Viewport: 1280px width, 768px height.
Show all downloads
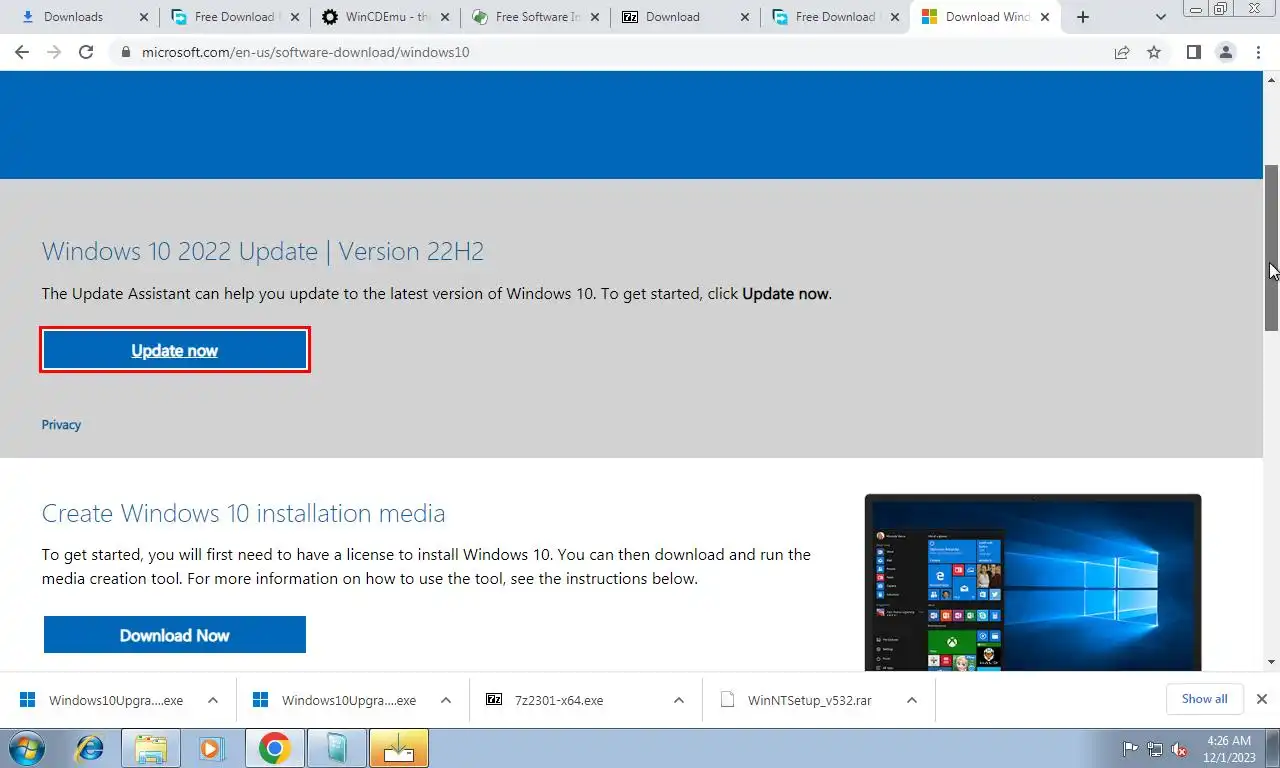[x=1204, y=699]
